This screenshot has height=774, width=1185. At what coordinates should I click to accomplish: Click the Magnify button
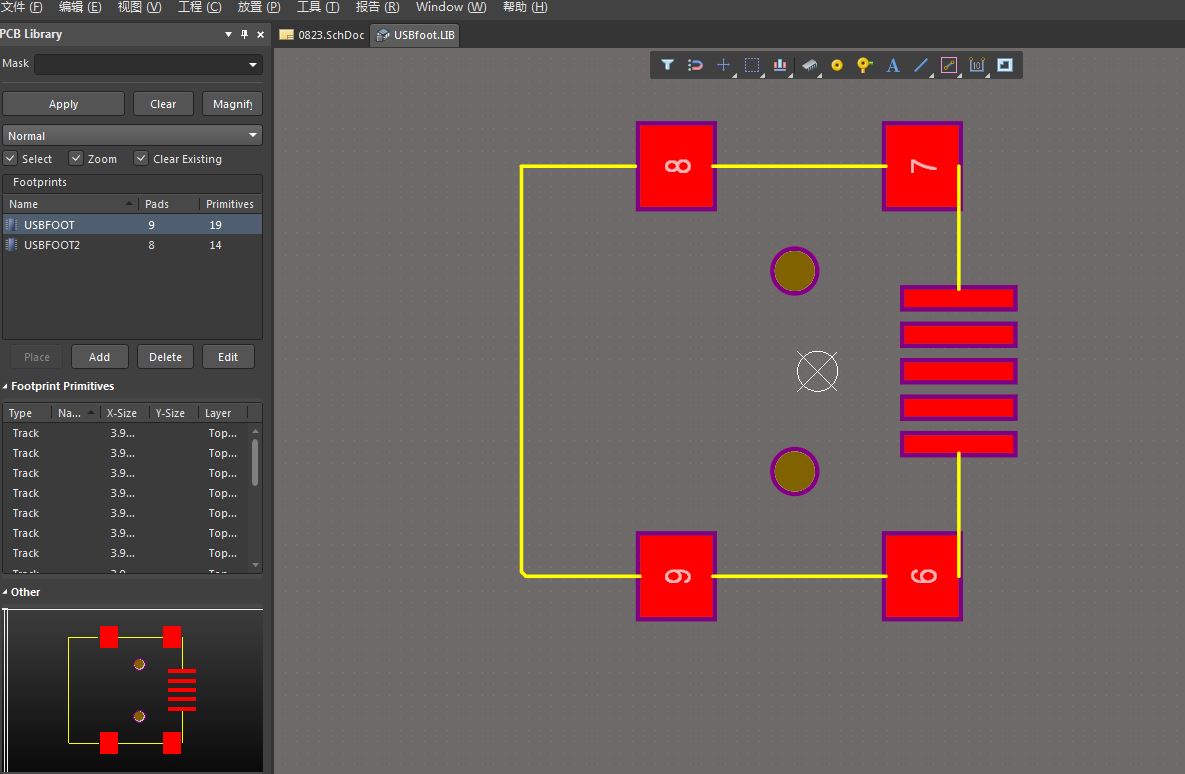[x=232, y=104]
